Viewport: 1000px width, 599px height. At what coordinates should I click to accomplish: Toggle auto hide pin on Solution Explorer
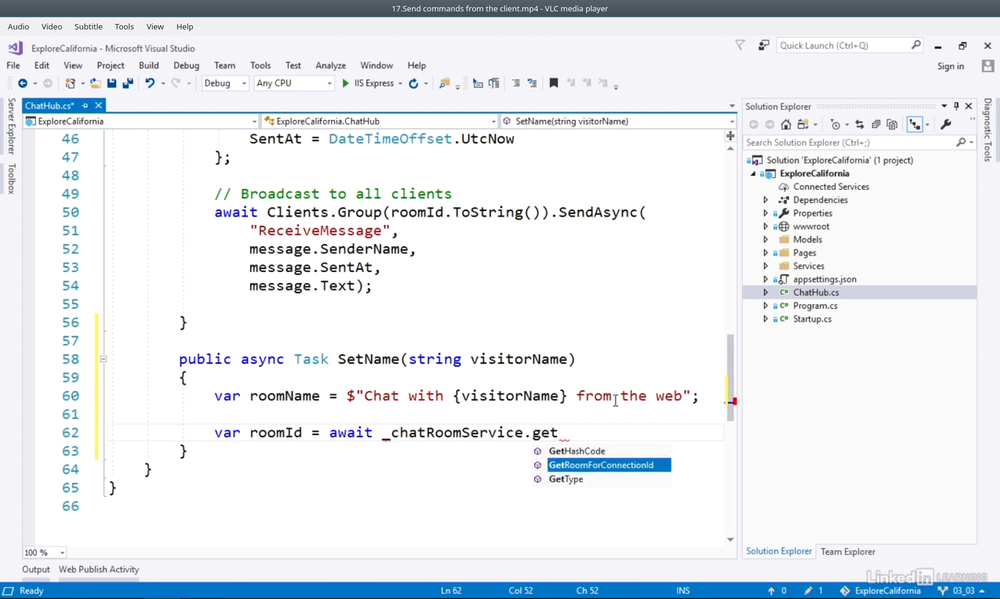coord(956,106)
